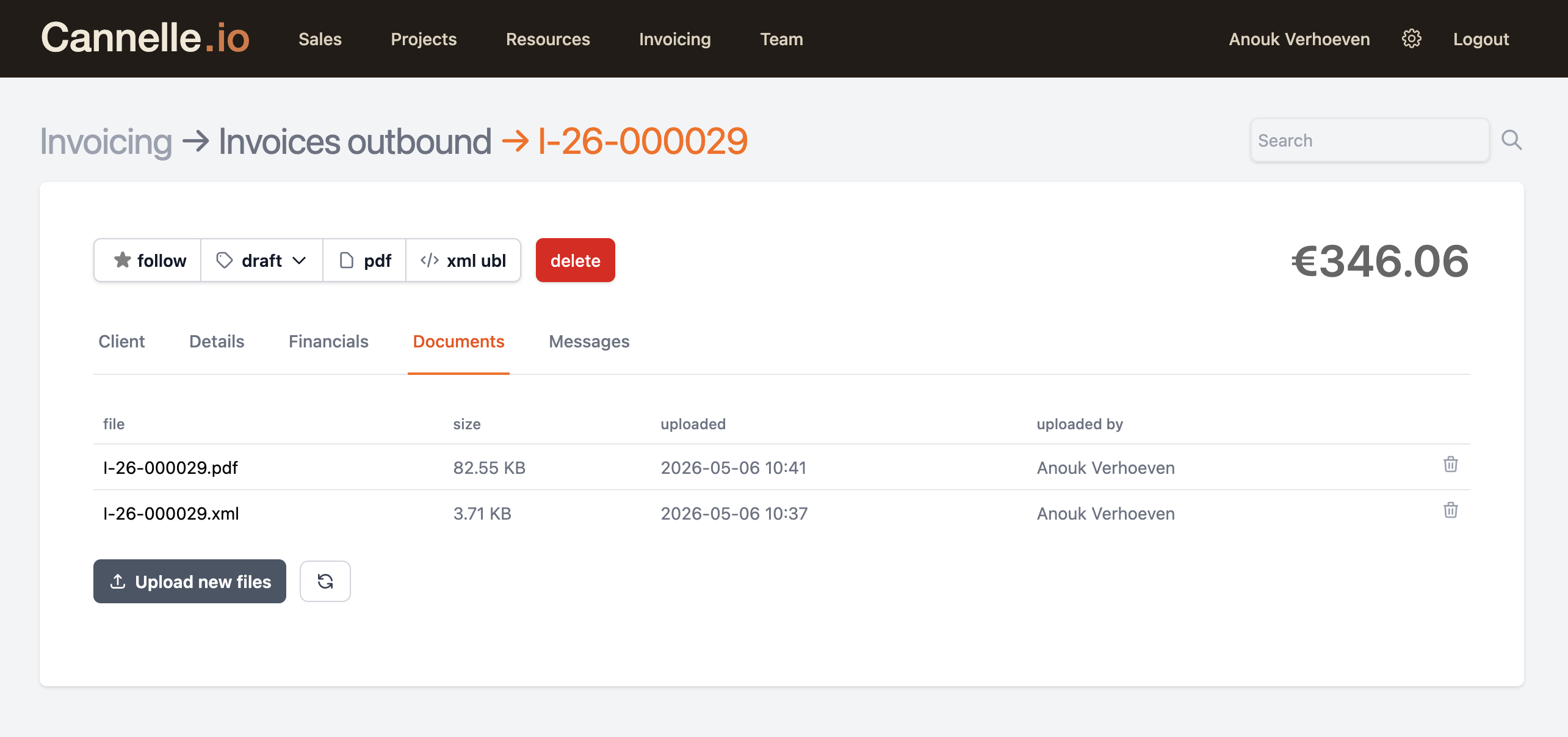This screenshot has height=737, width=1568.
Task: Open the I-26-000029.pdf file
Action: 170,468
